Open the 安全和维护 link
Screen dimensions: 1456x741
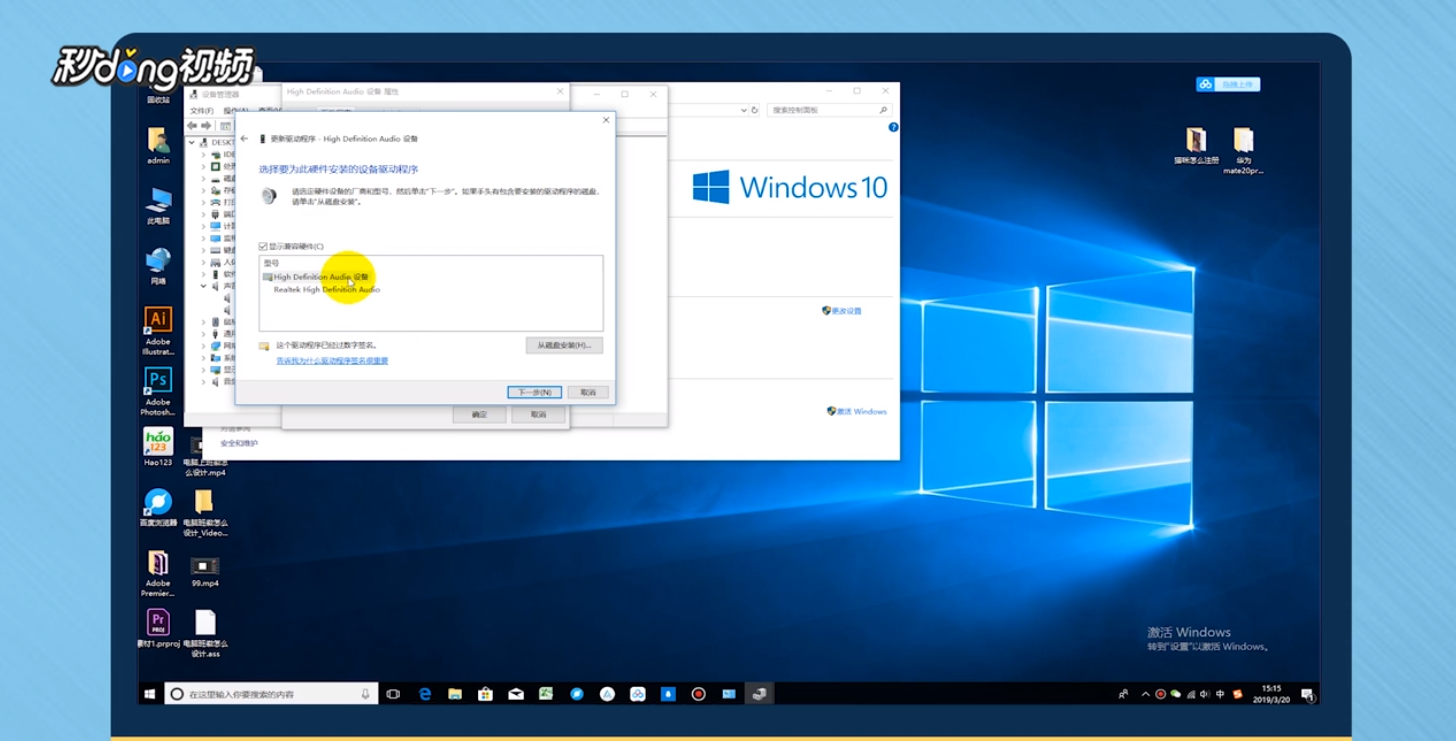pos(239,443)
